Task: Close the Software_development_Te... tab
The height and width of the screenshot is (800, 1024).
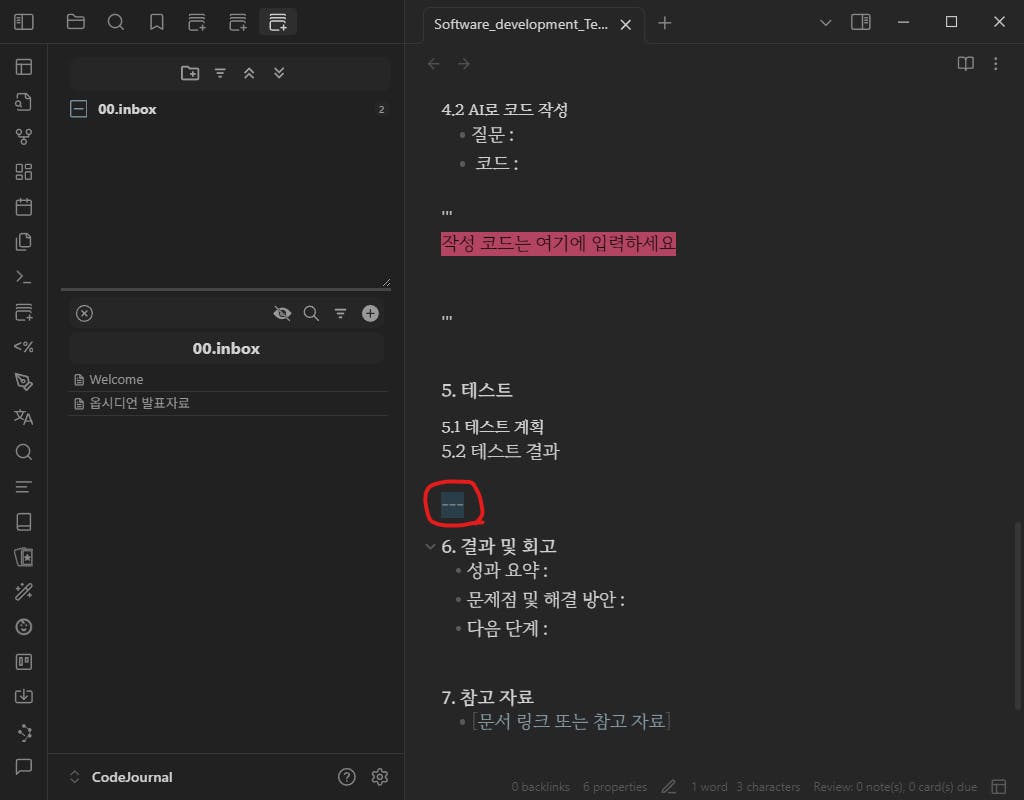Action: click(x=626, y=25)
